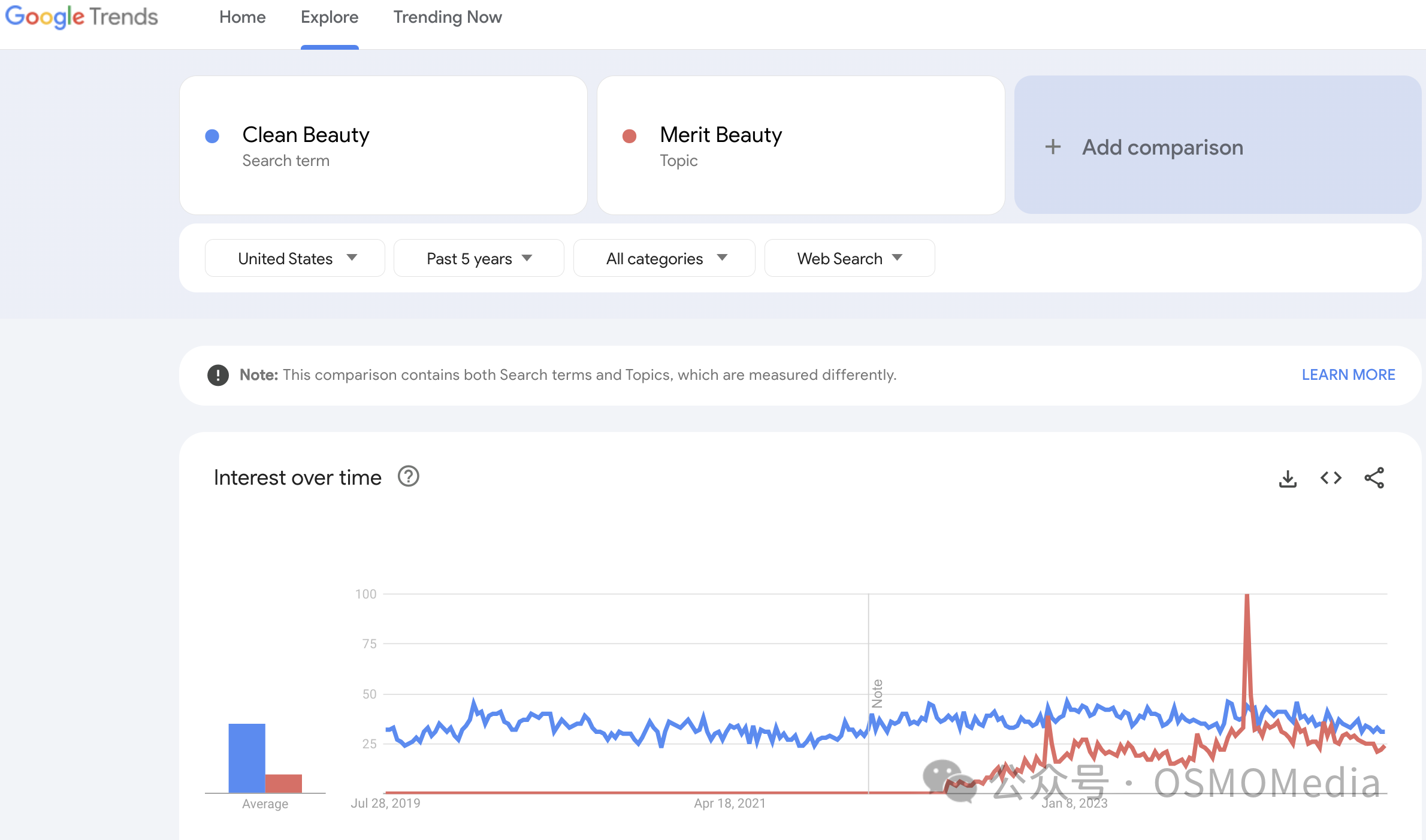Edit the Clean Beauty search term
1426x840 pixels.
383,145
